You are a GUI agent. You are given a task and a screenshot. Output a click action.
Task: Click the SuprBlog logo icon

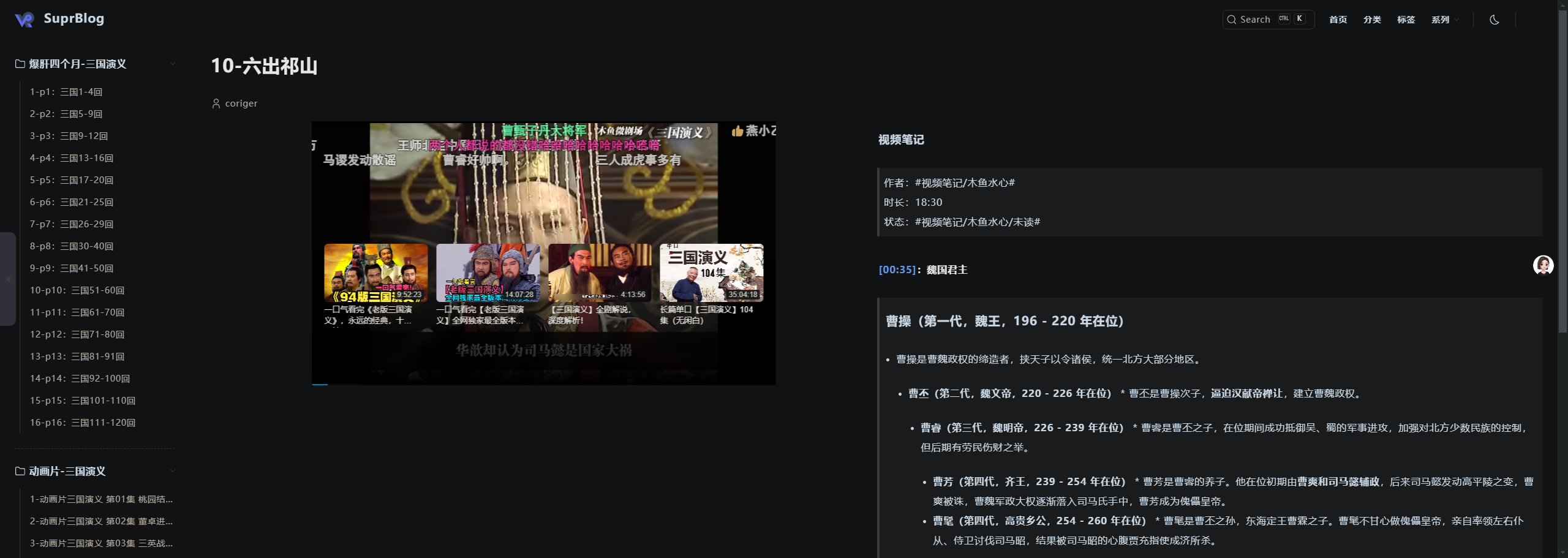pos(24,20)
